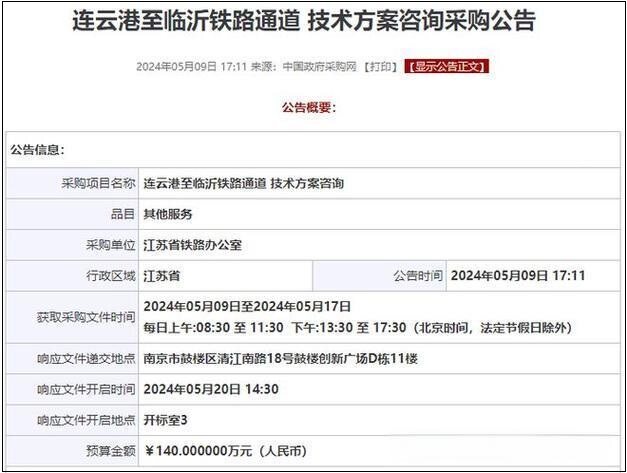The width and height of the screenshot is (627, 473).
Task: Click the 江苏省铁路办公室 purchasing unit
Action: click(192, 245)
